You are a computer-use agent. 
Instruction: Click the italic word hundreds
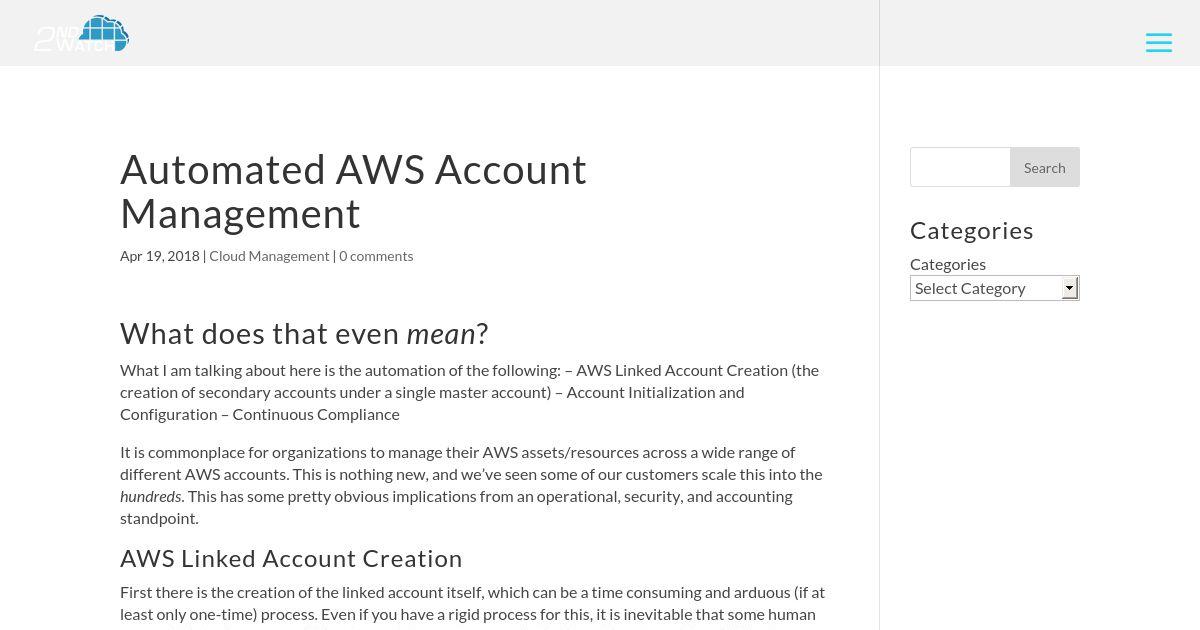click(x=151, y=496)
